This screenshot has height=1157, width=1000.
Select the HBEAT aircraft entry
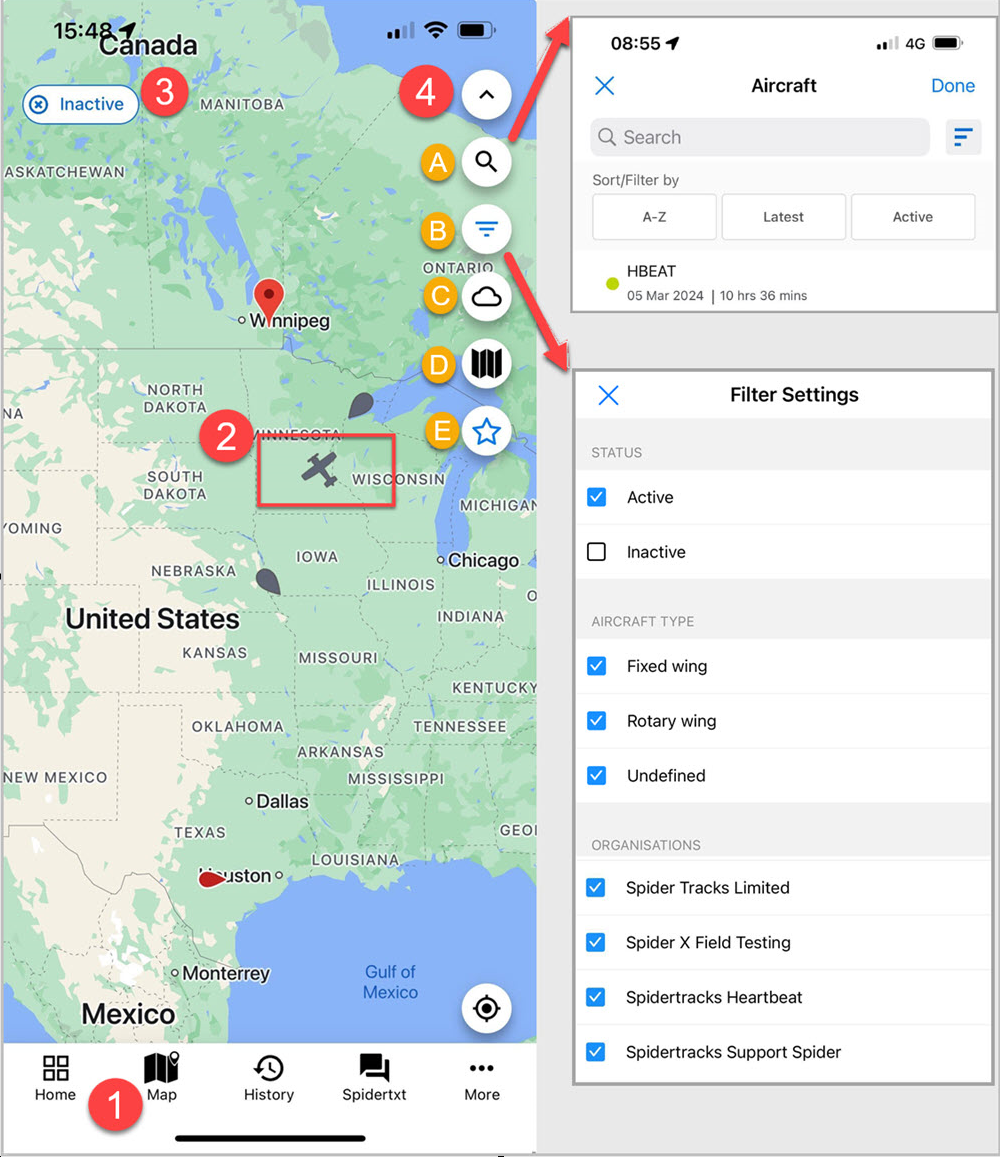click(x=784, y=283)
